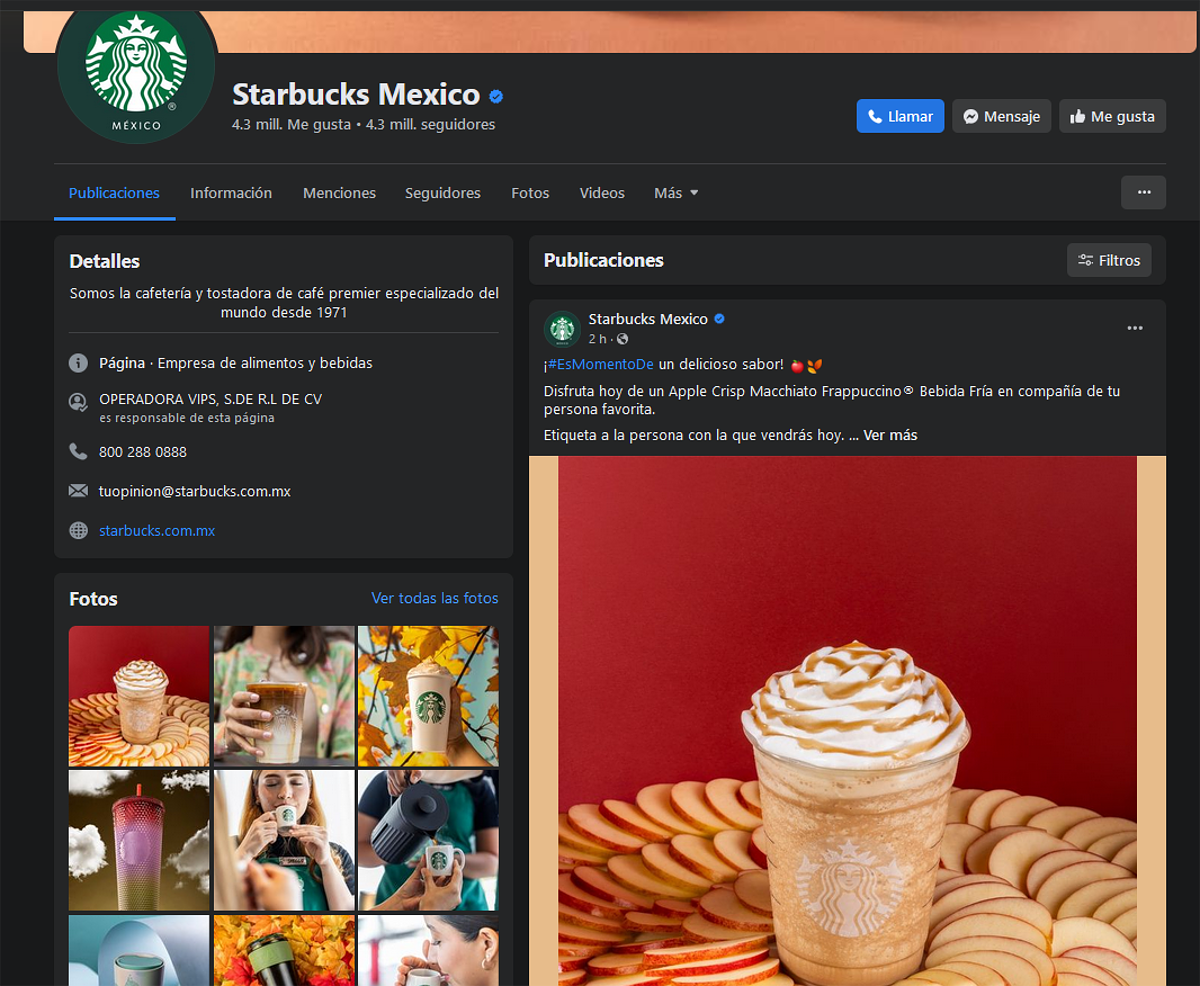
Task: Open the frappuccino with apple slices photo thumbnail
Action: tap(139, 696)
